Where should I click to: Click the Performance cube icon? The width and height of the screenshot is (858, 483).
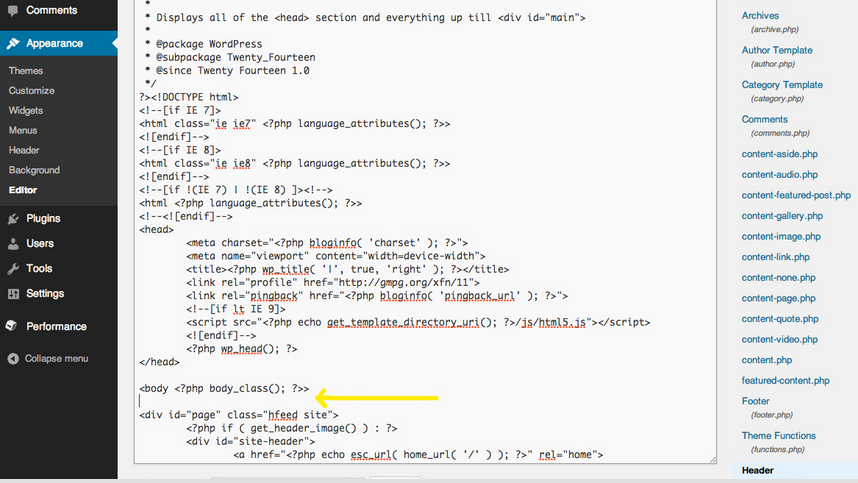11,325
